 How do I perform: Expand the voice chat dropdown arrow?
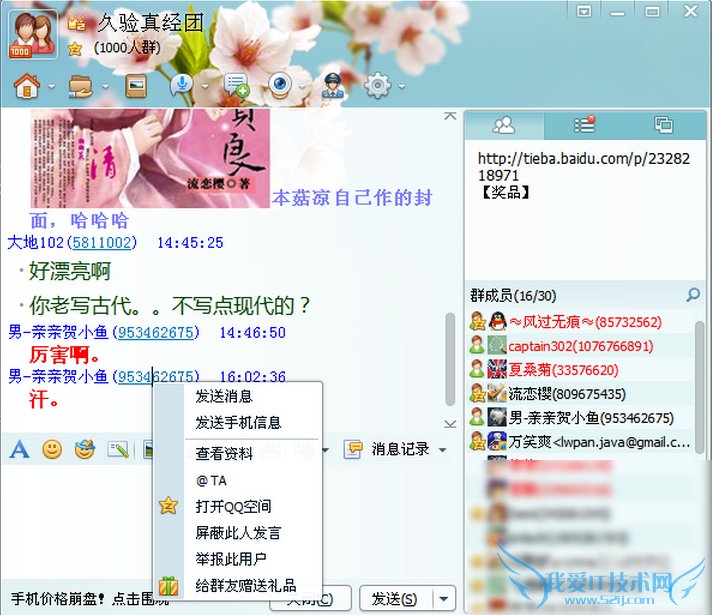click(x=205, y=86)
